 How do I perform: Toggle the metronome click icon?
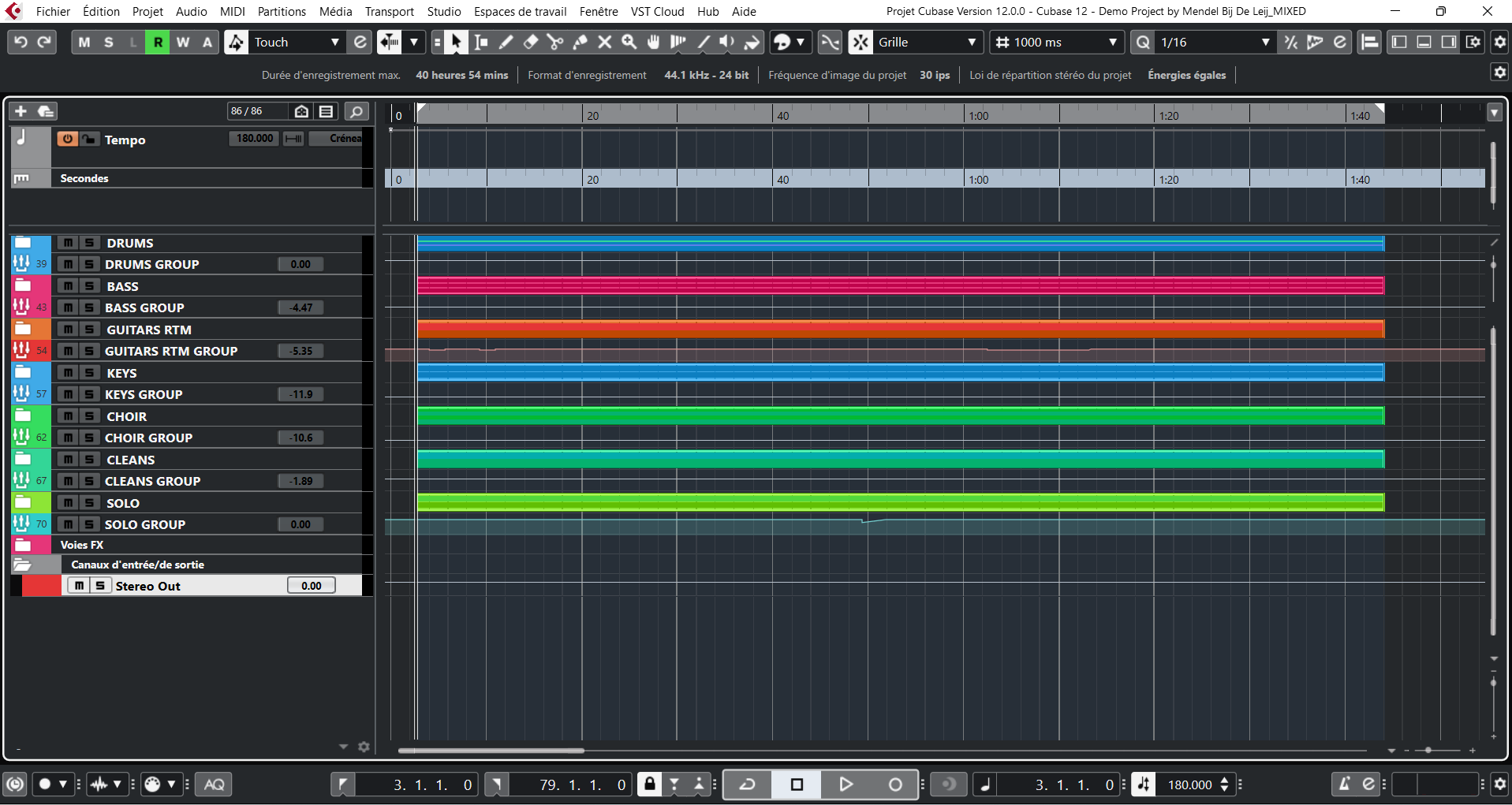[1345, 785]
